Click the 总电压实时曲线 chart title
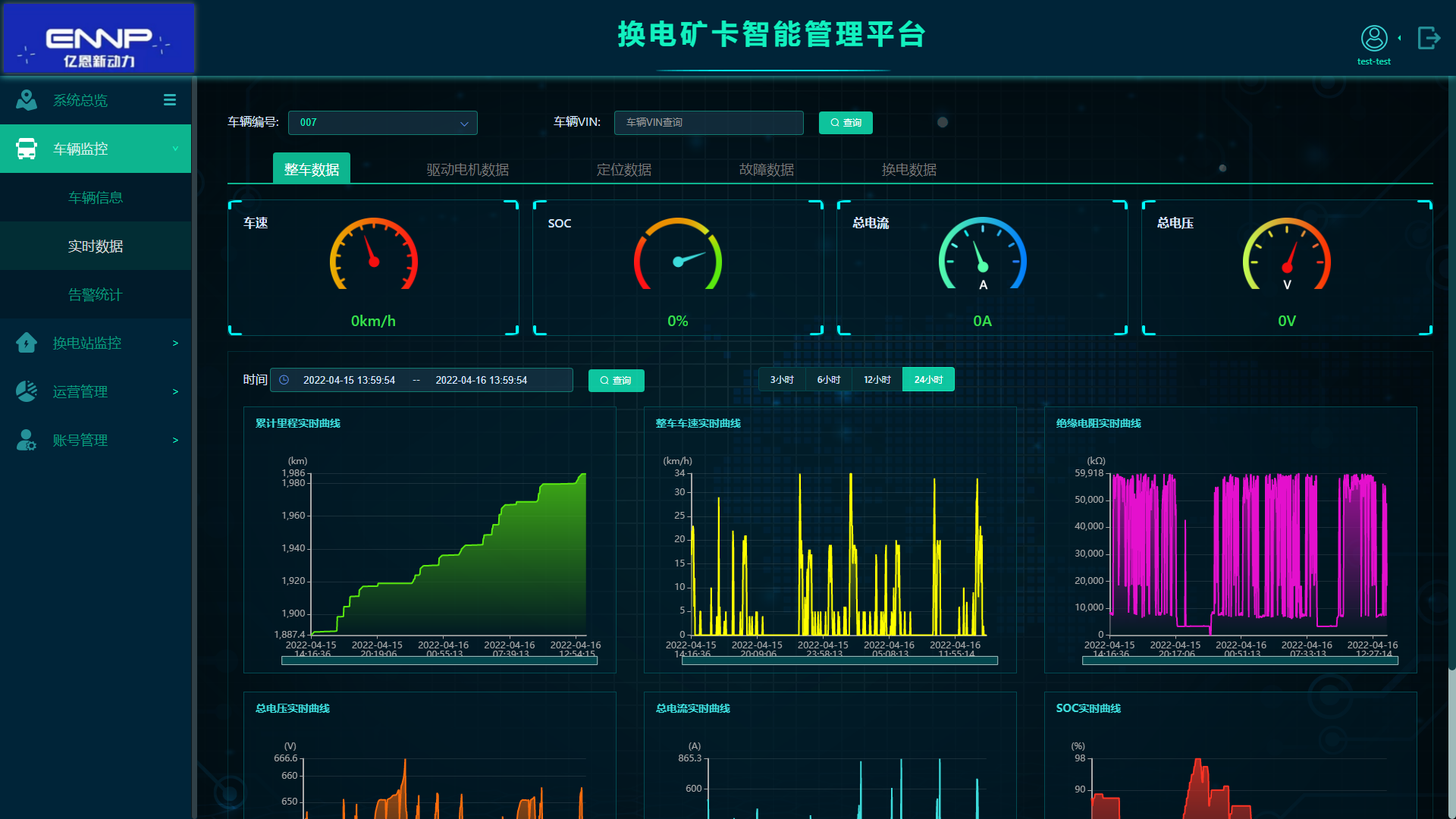 293,708
